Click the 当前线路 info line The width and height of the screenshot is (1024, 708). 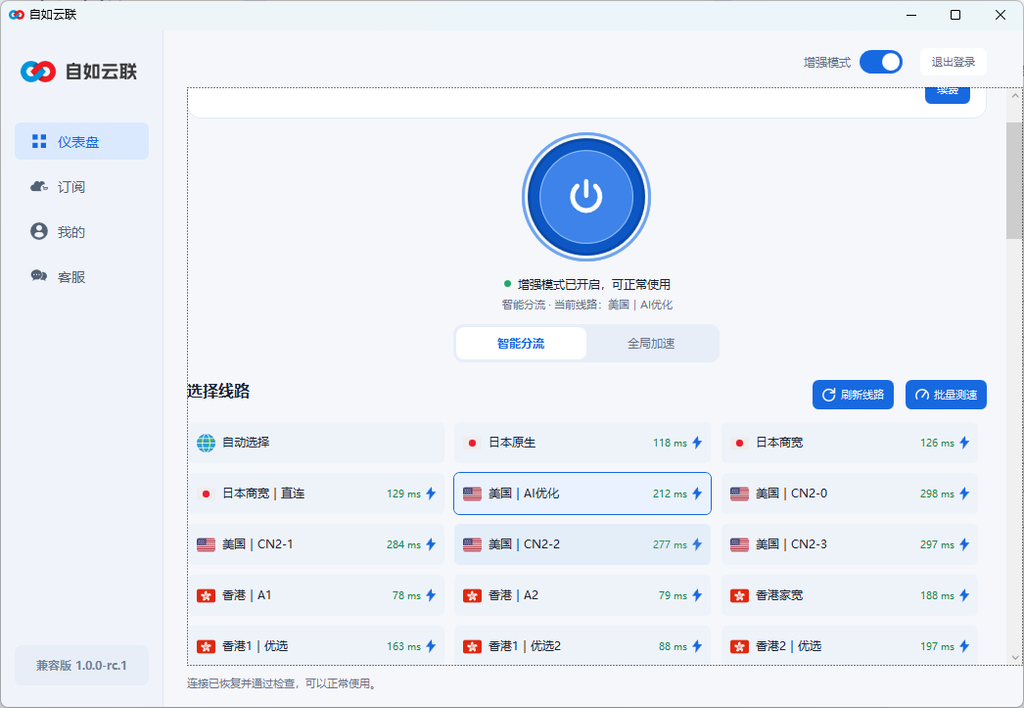click(x=586, y=305)
